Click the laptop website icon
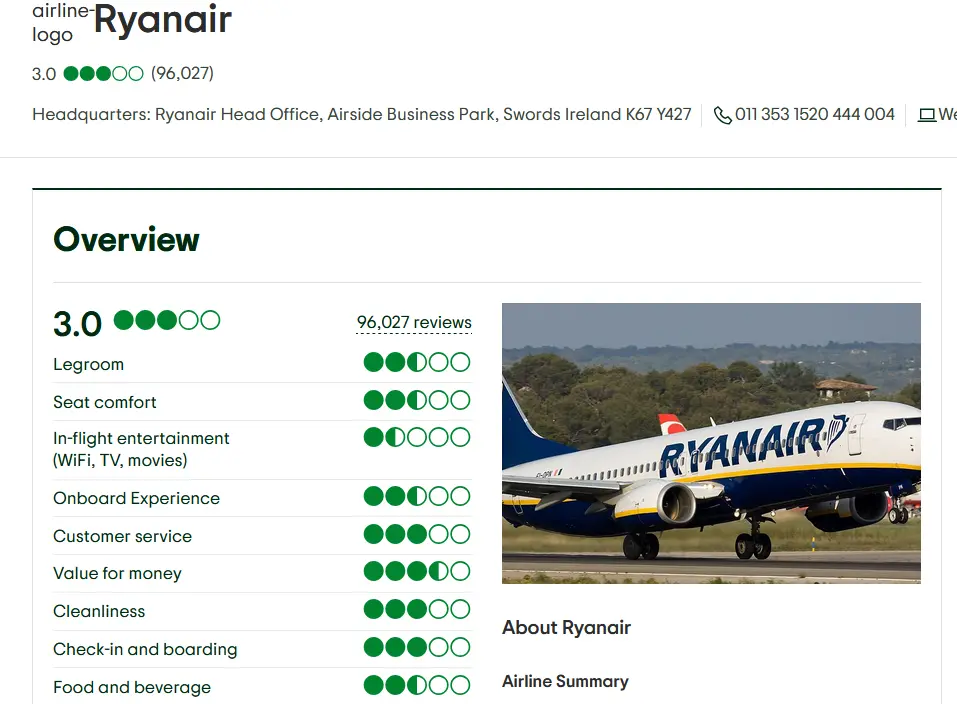The image size is (957, 704). tap(926, 116)
